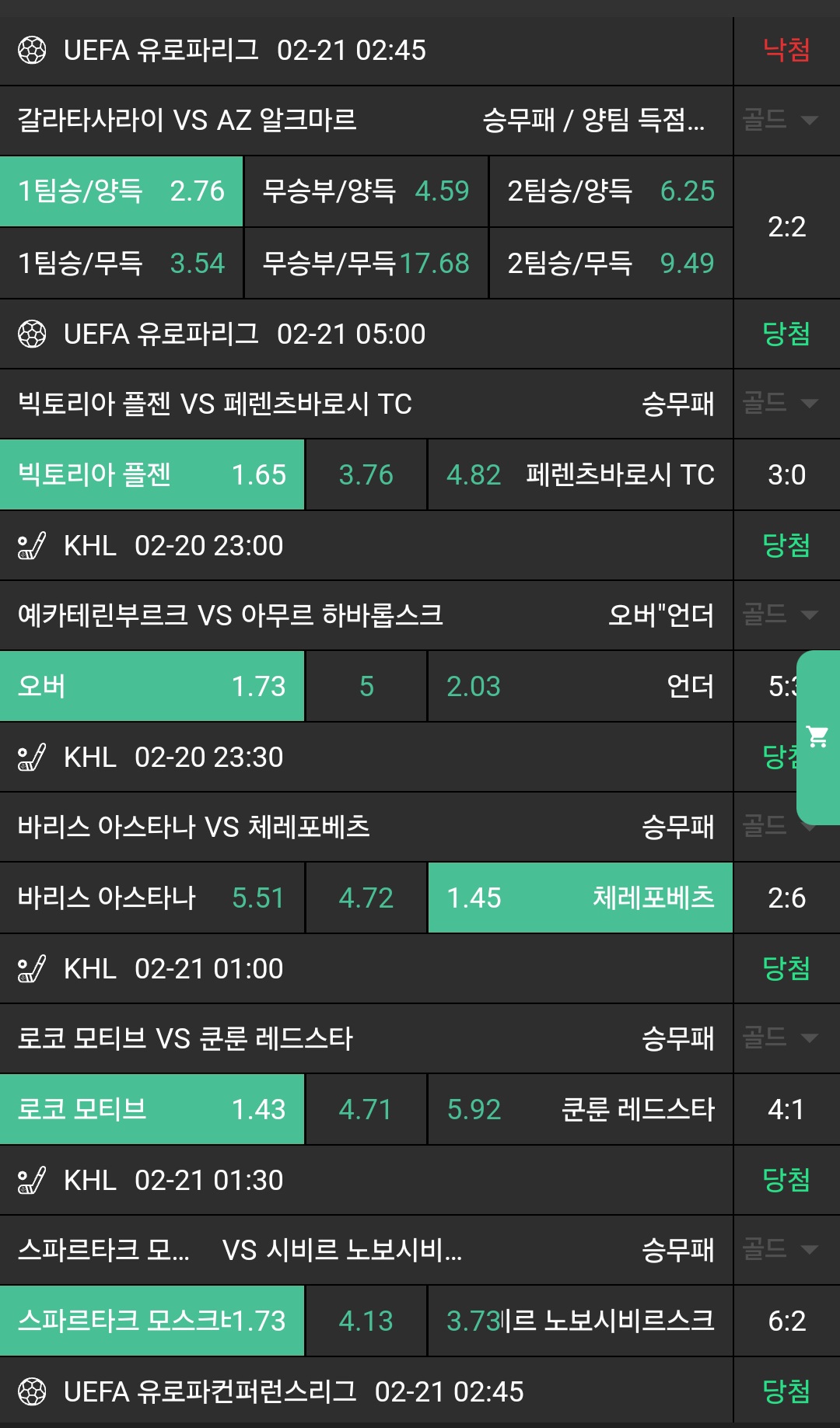Click soccer ball icon for Europa League 05:00

coord(32,334)
